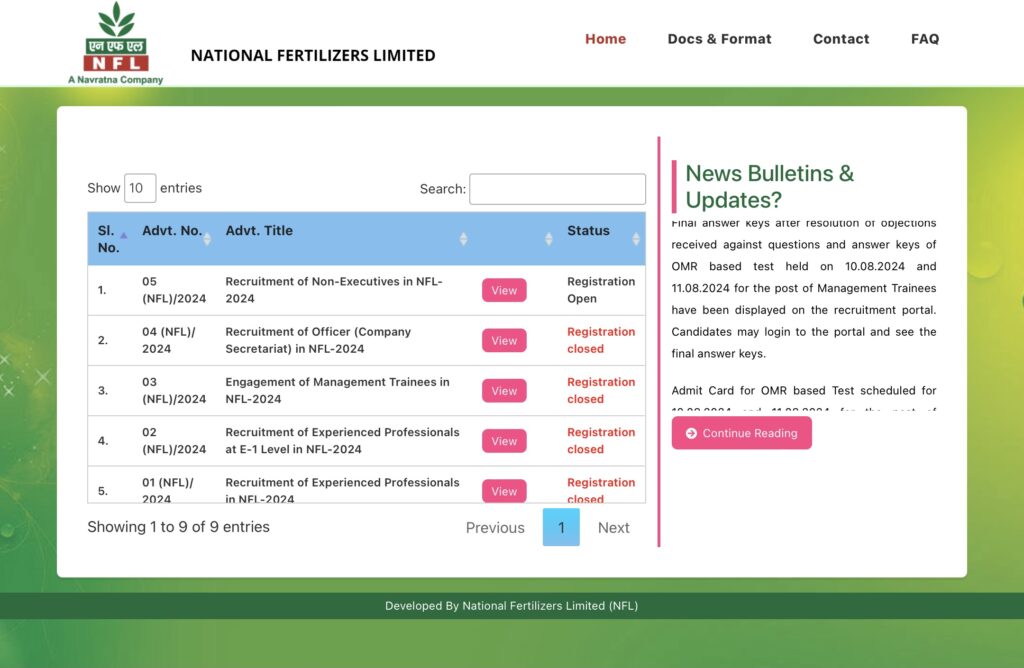Click 'Recruitment of Non-Executives in NFL-2024' title

334,290
